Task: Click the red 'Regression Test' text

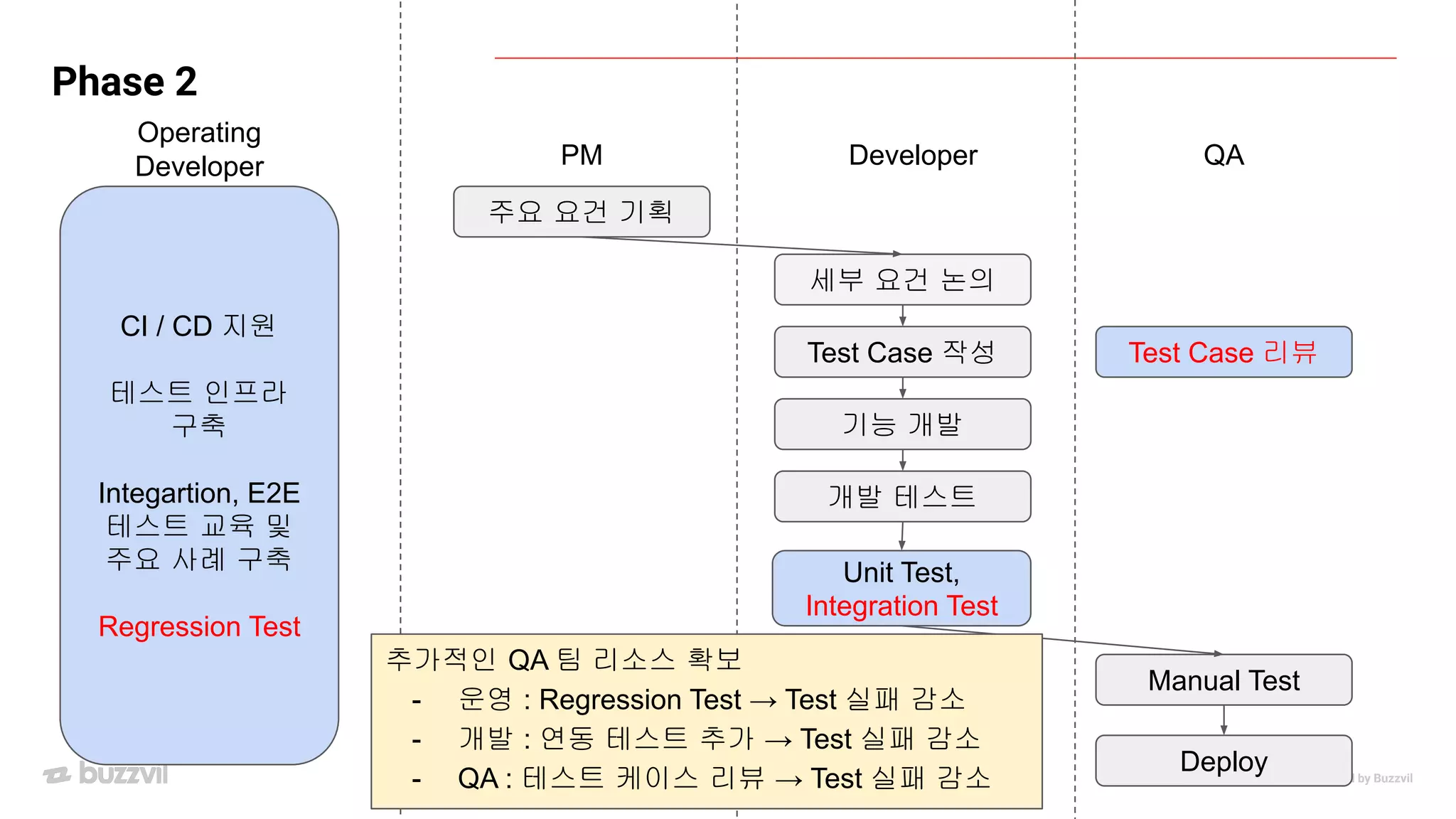Action: [x=199, y=626]
